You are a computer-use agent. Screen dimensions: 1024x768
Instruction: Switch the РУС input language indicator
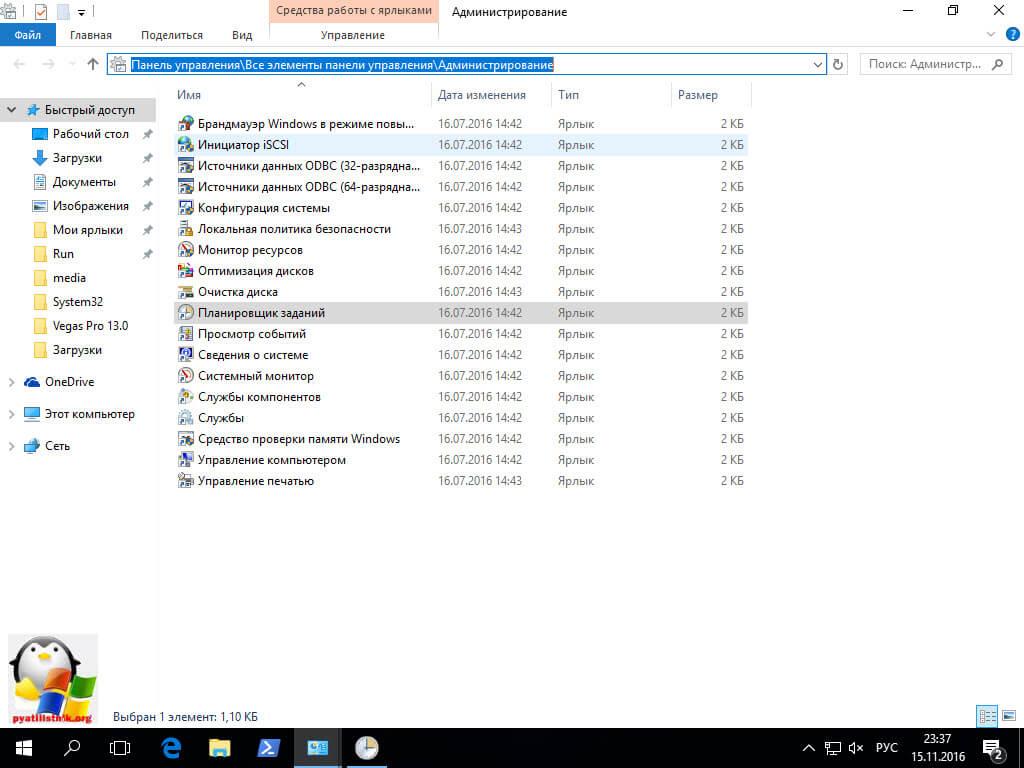click(886, 748)
